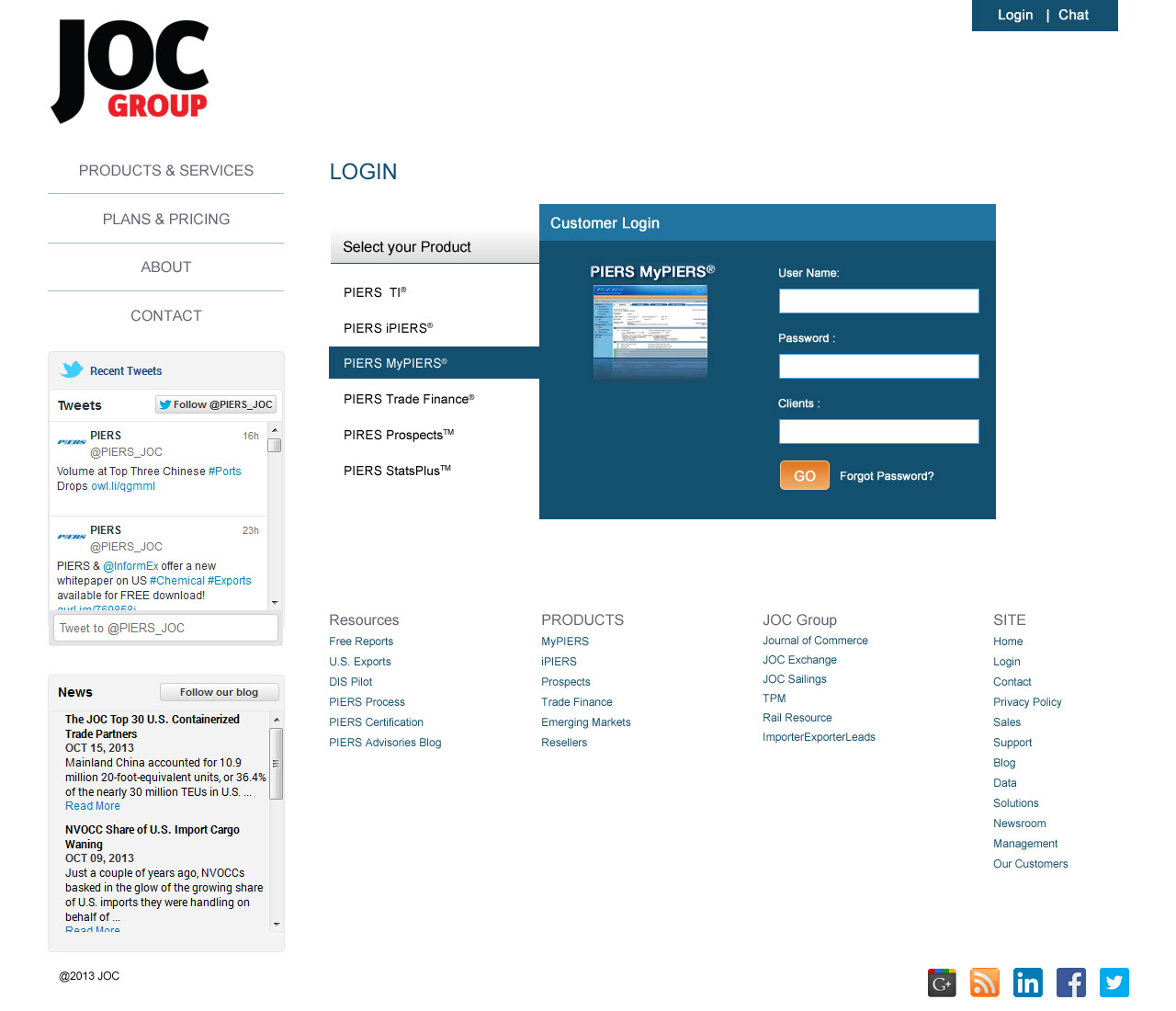This screenshot has width=1176, height=1011.
Task: Click inside the User Name field
Action: coord(878,301)
